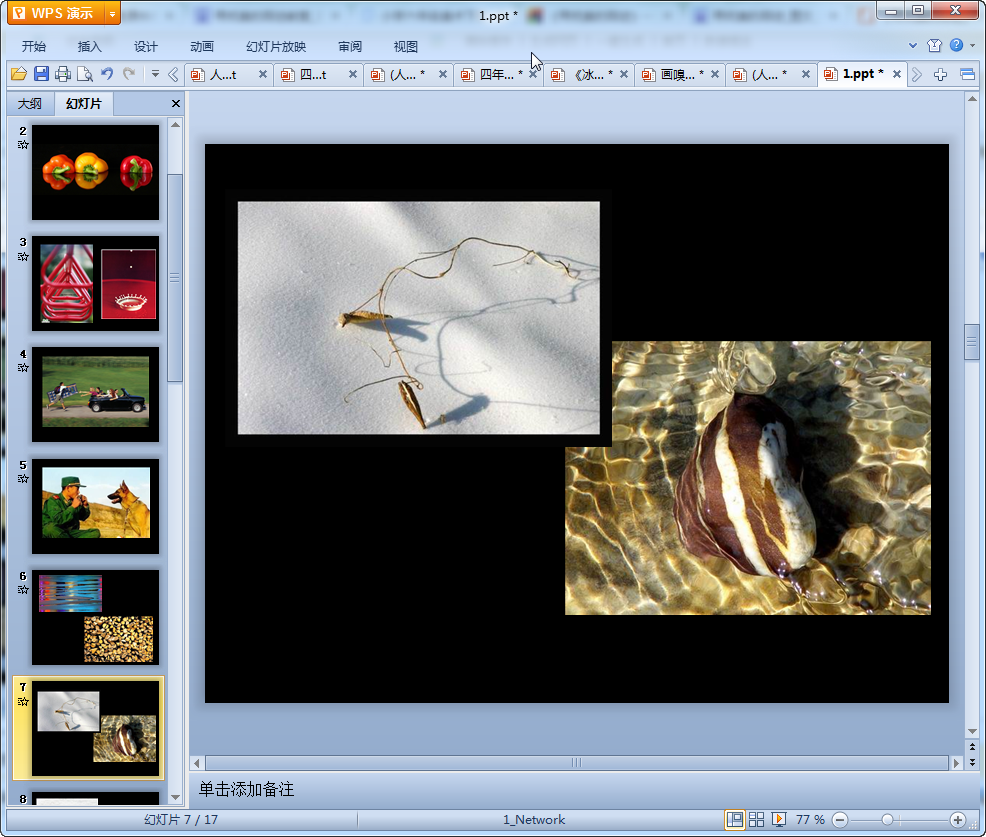Click animation star icon beside slide 2

tap(23, 145)
